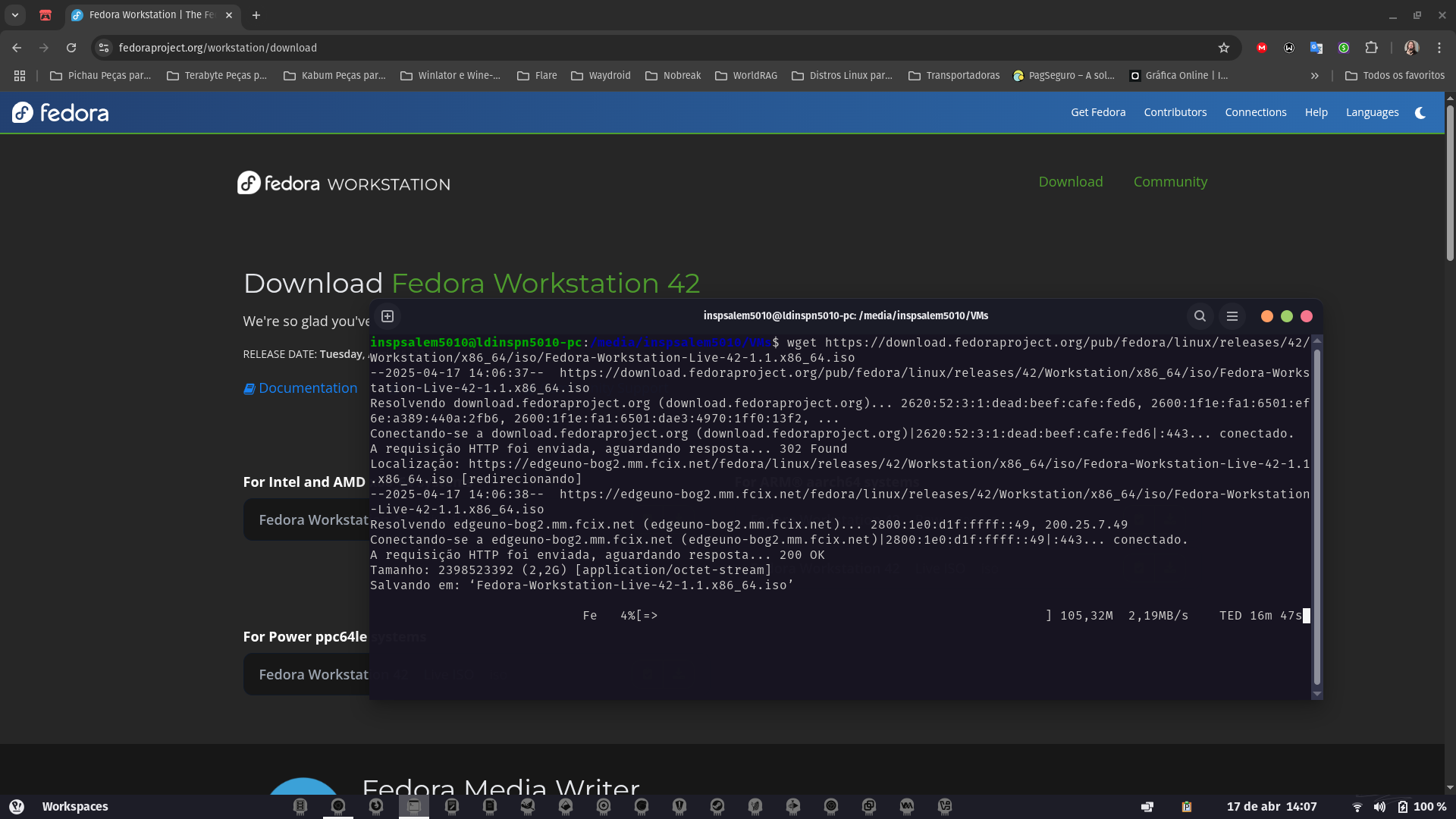Open Winlator e Wine bookmark folder

click(450, 76)
